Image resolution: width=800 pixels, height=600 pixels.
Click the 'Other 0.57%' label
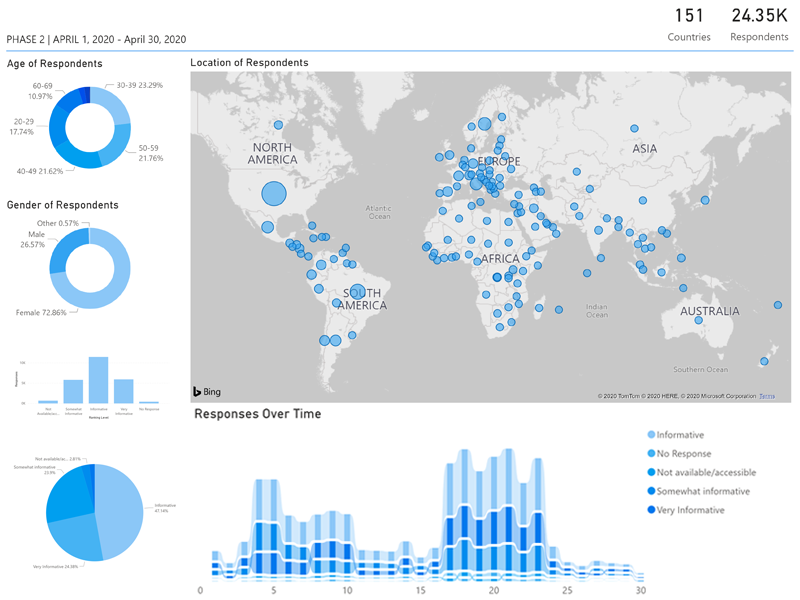pyautogui.click(x=58, y=223)
